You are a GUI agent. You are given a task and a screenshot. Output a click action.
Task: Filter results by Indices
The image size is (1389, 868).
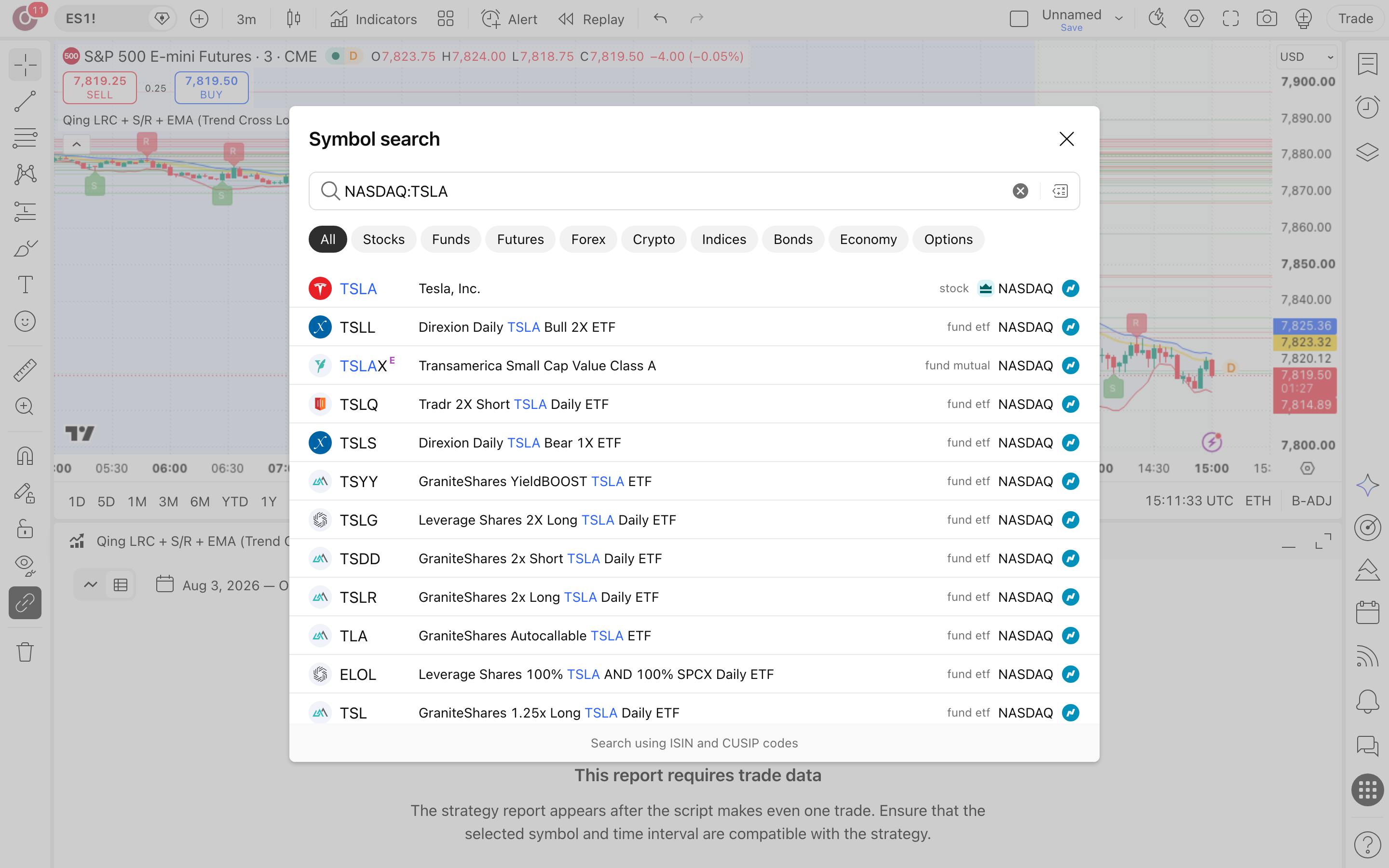click(x=724, y=239)
